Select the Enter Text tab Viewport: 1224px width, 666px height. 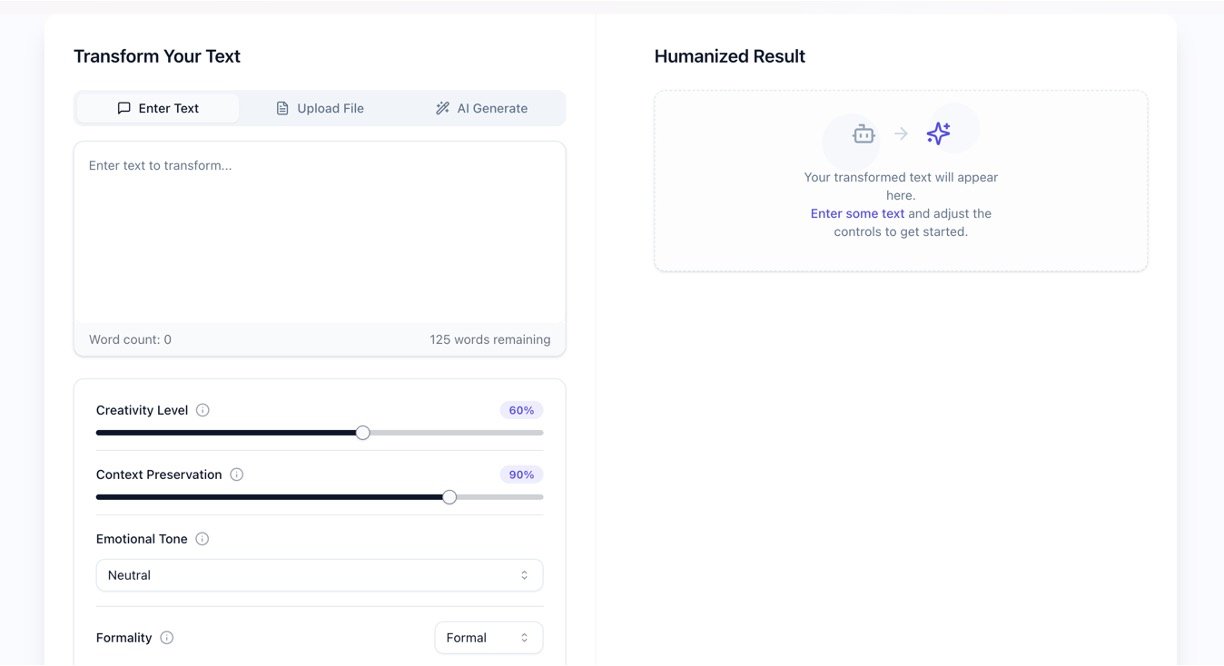point(158,108)
